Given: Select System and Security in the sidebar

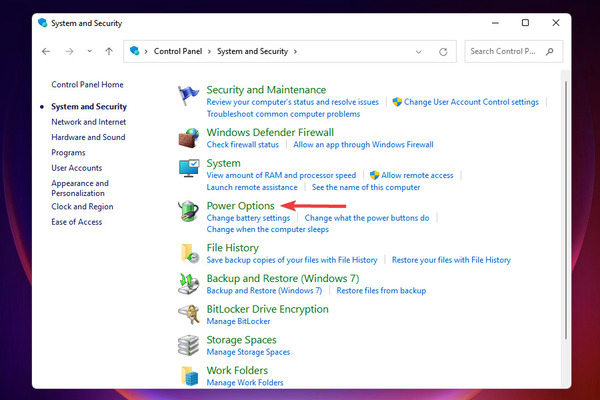Looking at the screenshot, I should (x=89, y=106).
